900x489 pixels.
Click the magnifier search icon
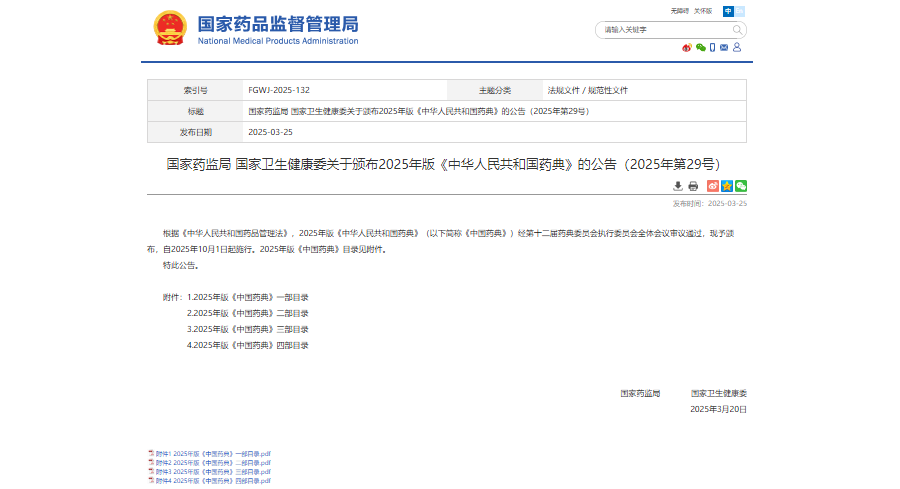(738, 30)
